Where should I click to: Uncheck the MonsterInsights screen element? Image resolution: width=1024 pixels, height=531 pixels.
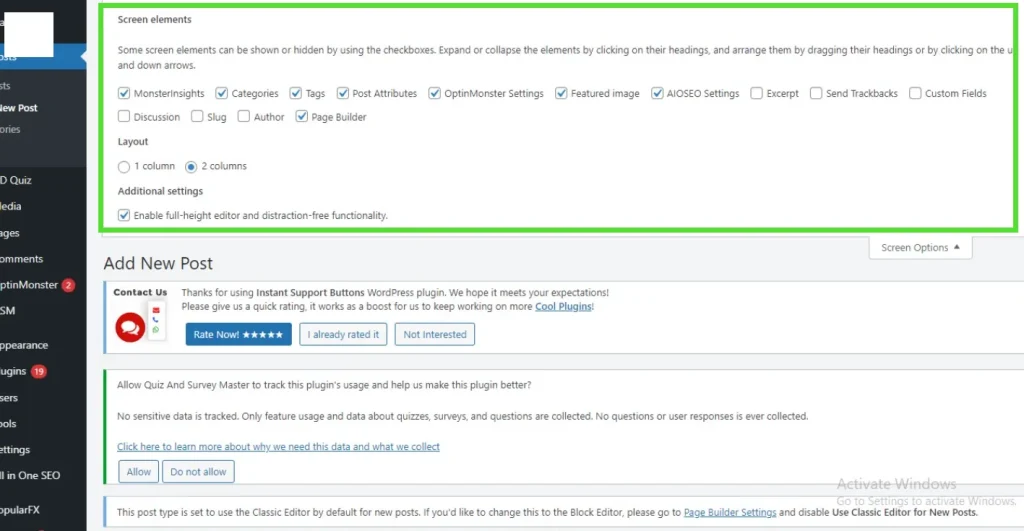(124, 93)
